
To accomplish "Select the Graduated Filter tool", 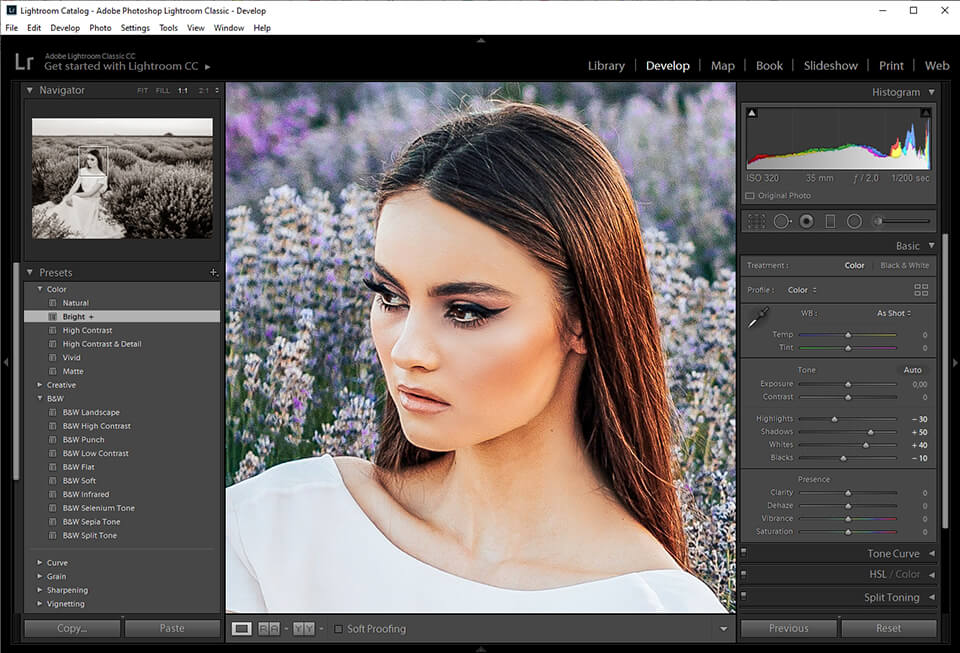I will tap(830, 221).
